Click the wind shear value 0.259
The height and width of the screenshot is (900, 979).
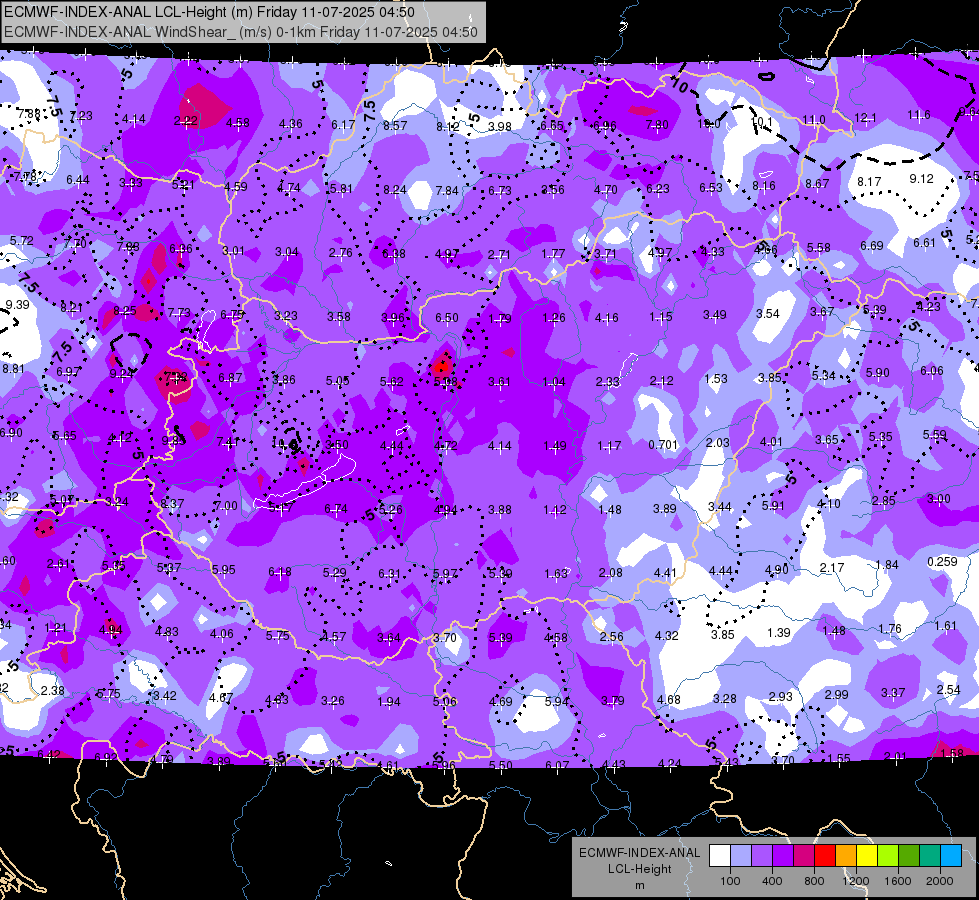pyautogui.click(x=942, y=561)
